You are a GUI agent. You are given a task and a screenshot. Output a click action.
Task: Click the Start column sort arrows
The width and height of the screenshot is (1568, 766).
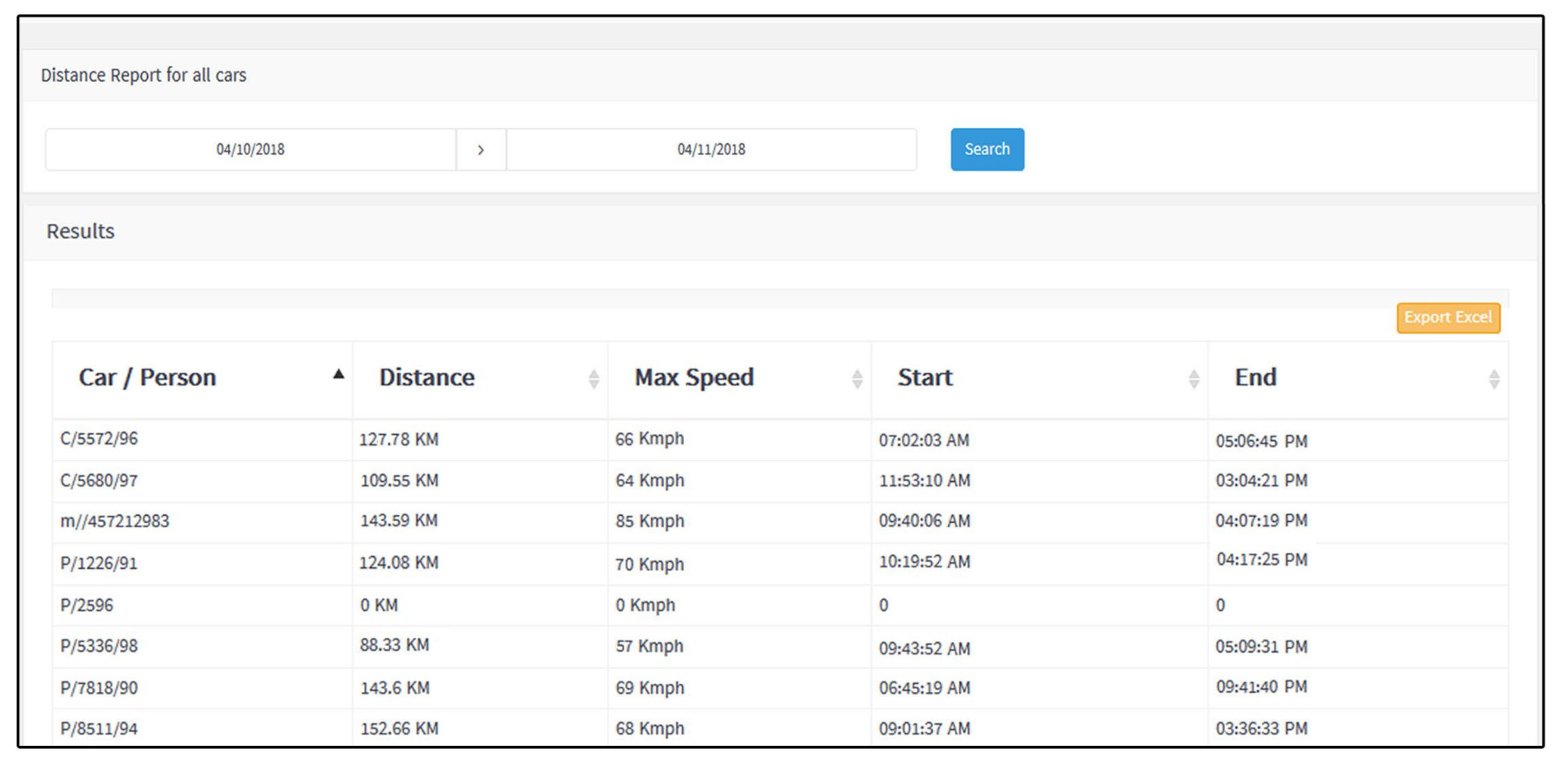pyautogui.click(x=1193, y=379)
